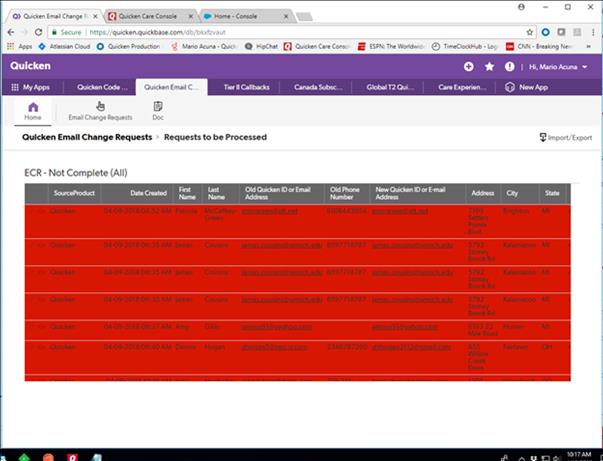Open help with the question mark icon

click(x=509, y=66)
